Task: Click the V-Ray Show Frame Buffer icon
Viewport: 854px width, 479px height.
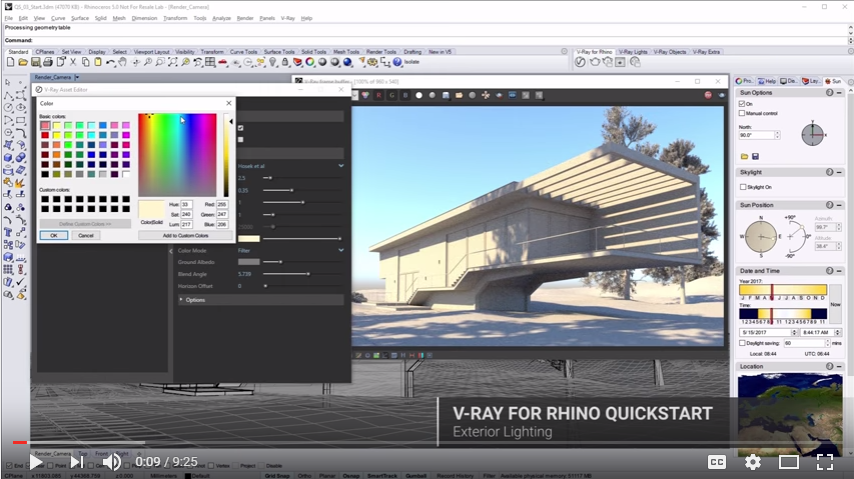Action: 620,62
